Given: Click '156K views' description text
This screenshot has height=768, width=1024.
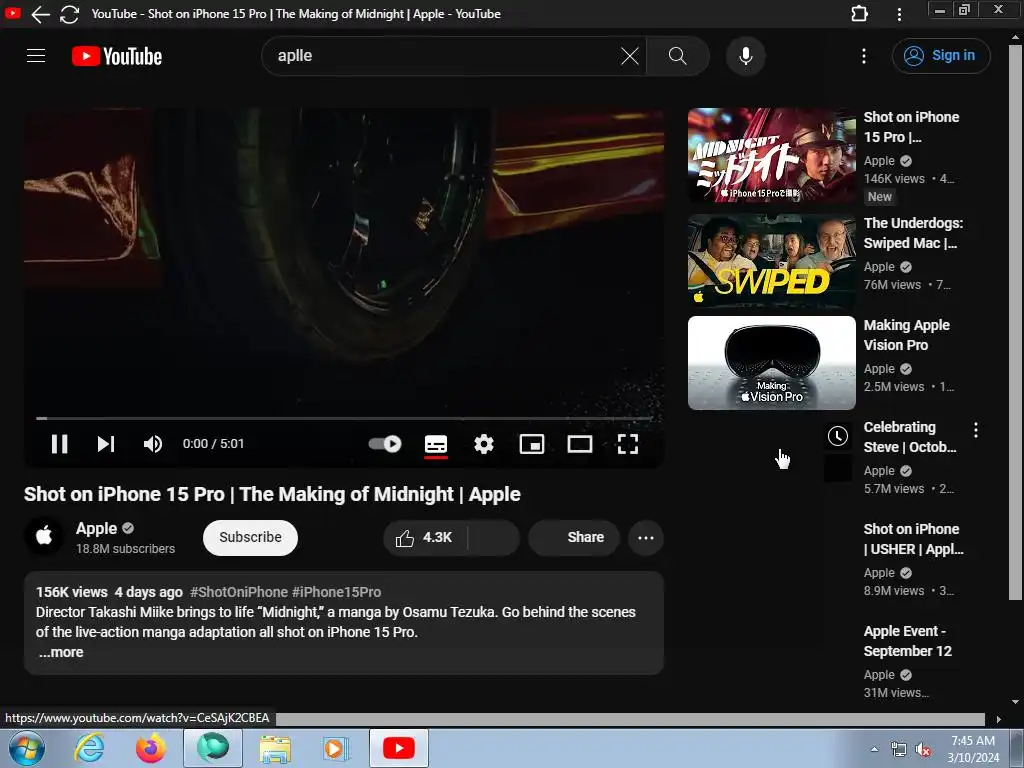Looking at the screenshot, I should click(72, 592).
